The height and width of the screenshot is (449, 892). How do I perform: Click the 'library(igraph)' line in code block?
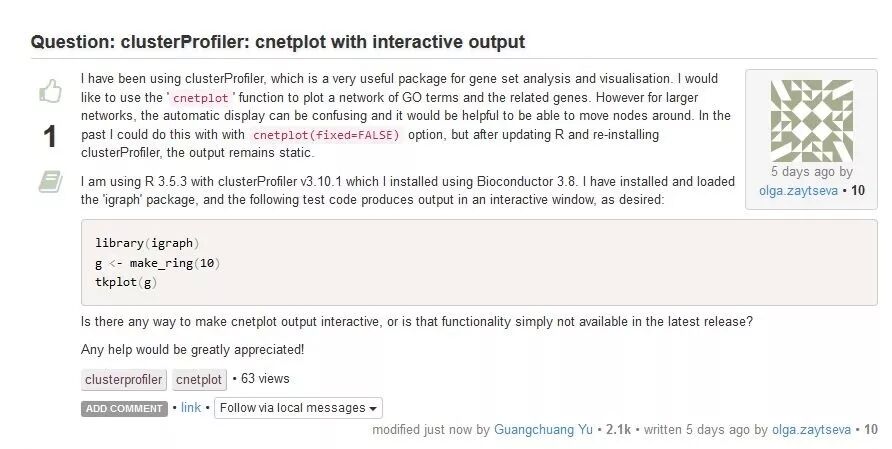click(x=147, y=243)
